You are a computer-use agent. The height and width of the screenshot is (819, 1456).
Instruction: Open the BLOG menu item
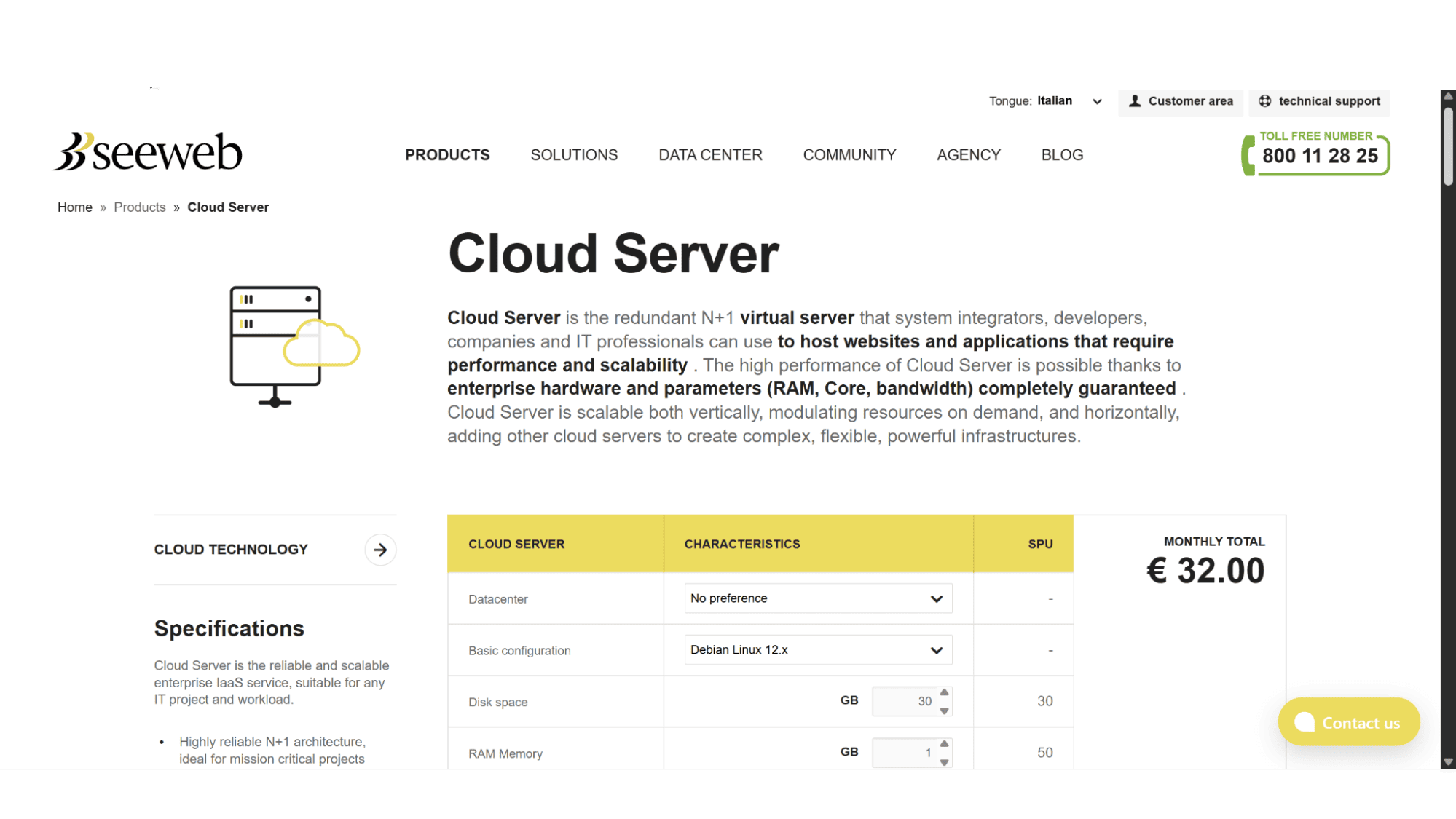click(1062, 155)
